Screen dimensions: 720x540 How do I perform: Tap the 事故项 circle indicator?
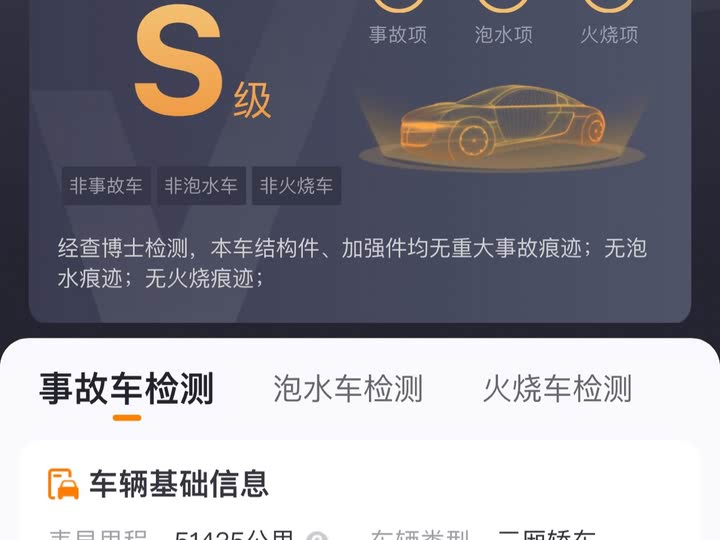[399, 6]
